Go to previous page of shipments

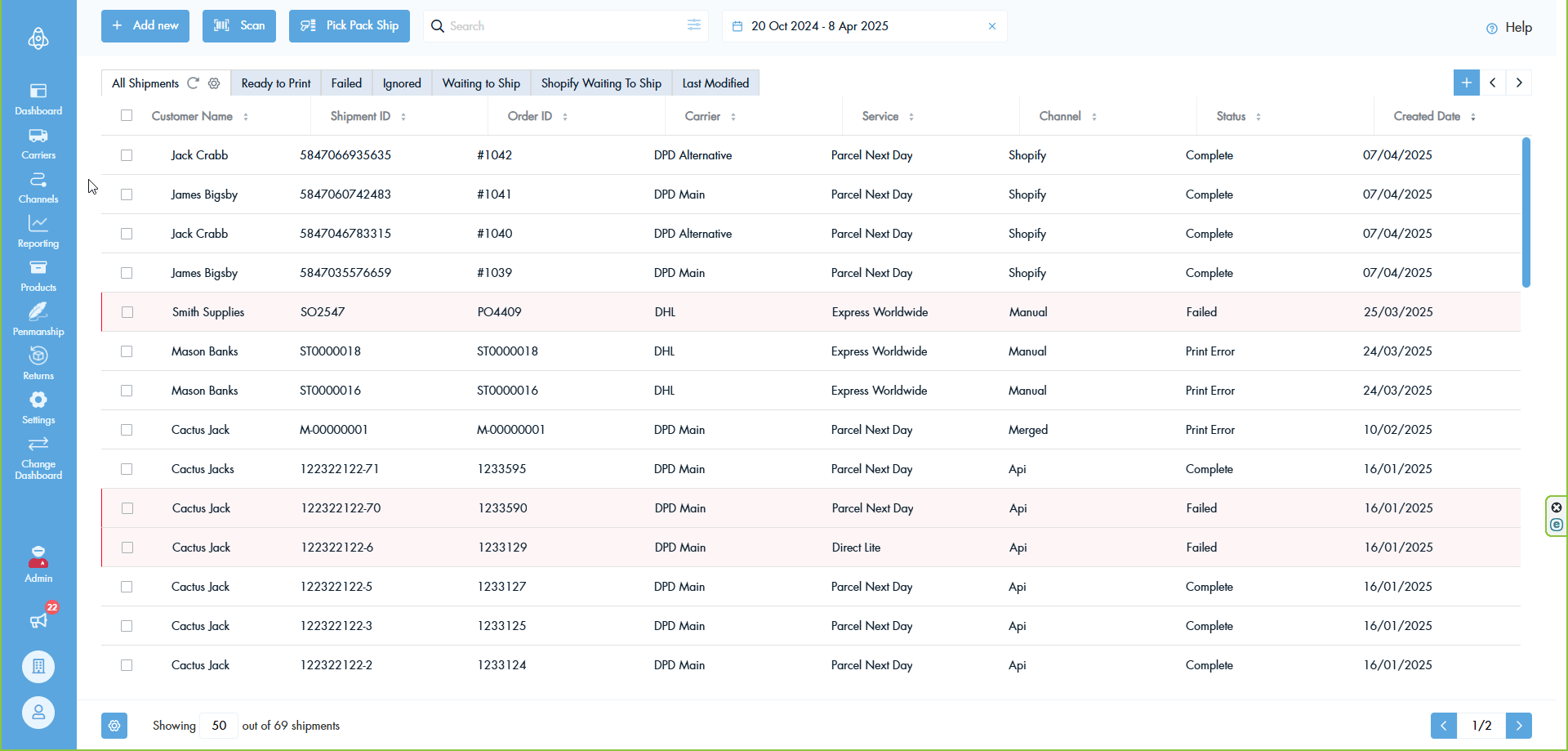(x=1444, y=726)
